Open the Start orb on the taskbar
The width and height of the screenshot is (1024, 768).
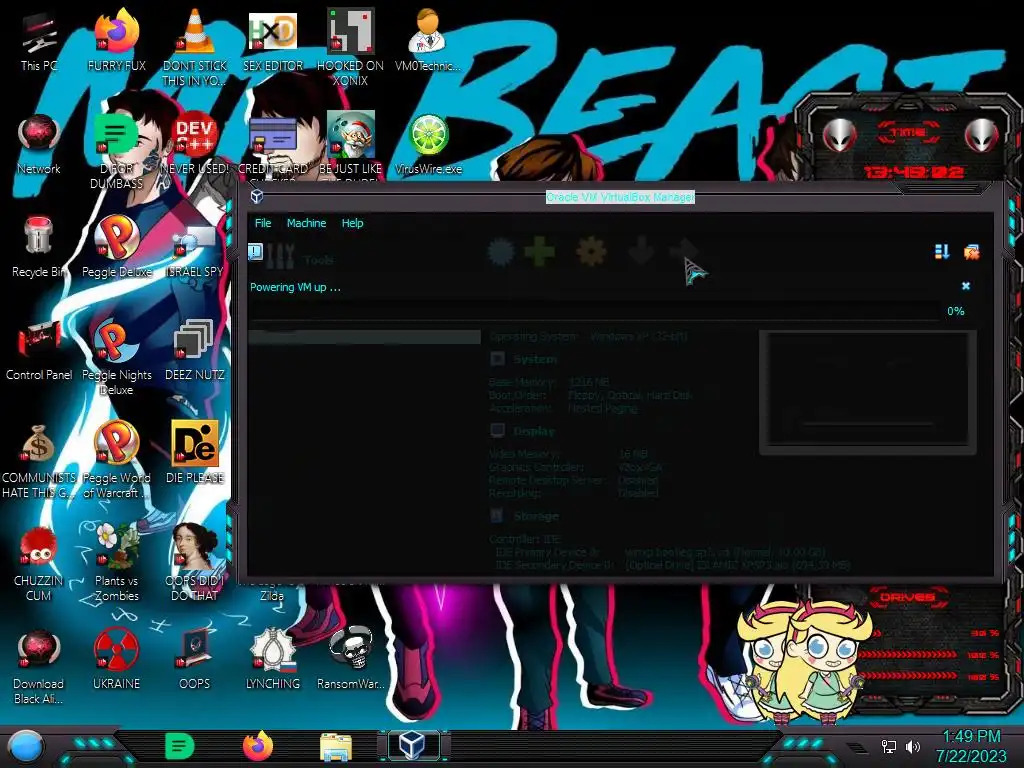pyautogui.click(x=26, y=747)
